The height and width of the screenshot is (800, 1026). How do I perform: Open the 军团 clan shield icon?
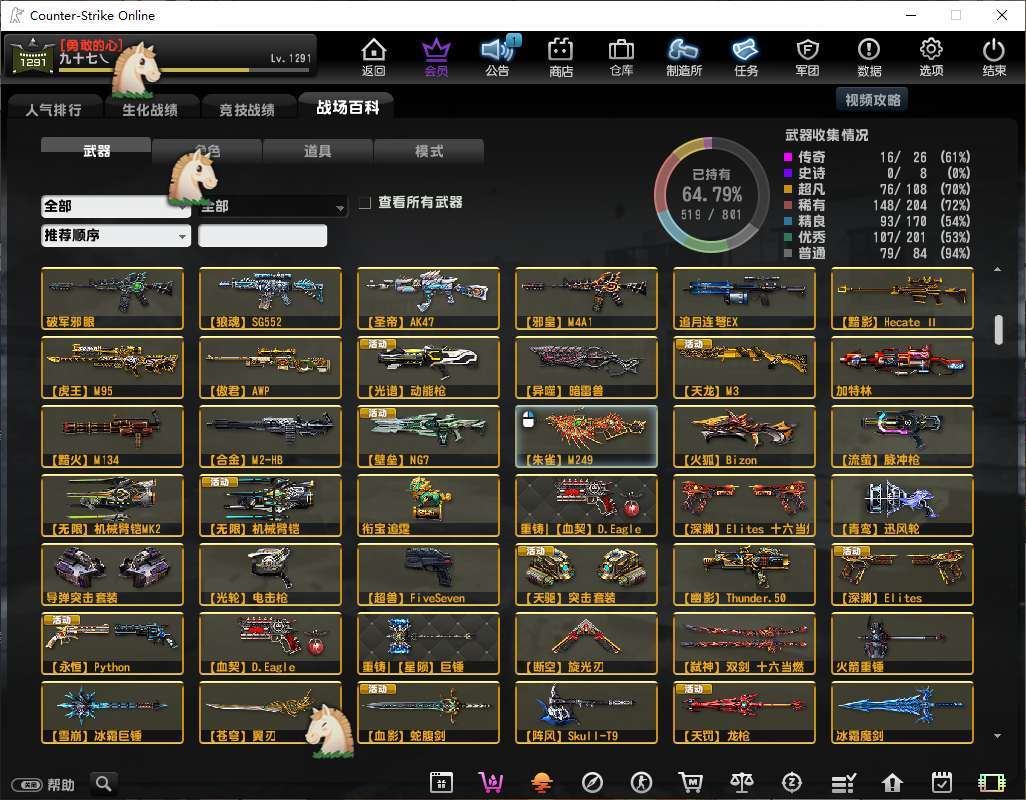807,56
